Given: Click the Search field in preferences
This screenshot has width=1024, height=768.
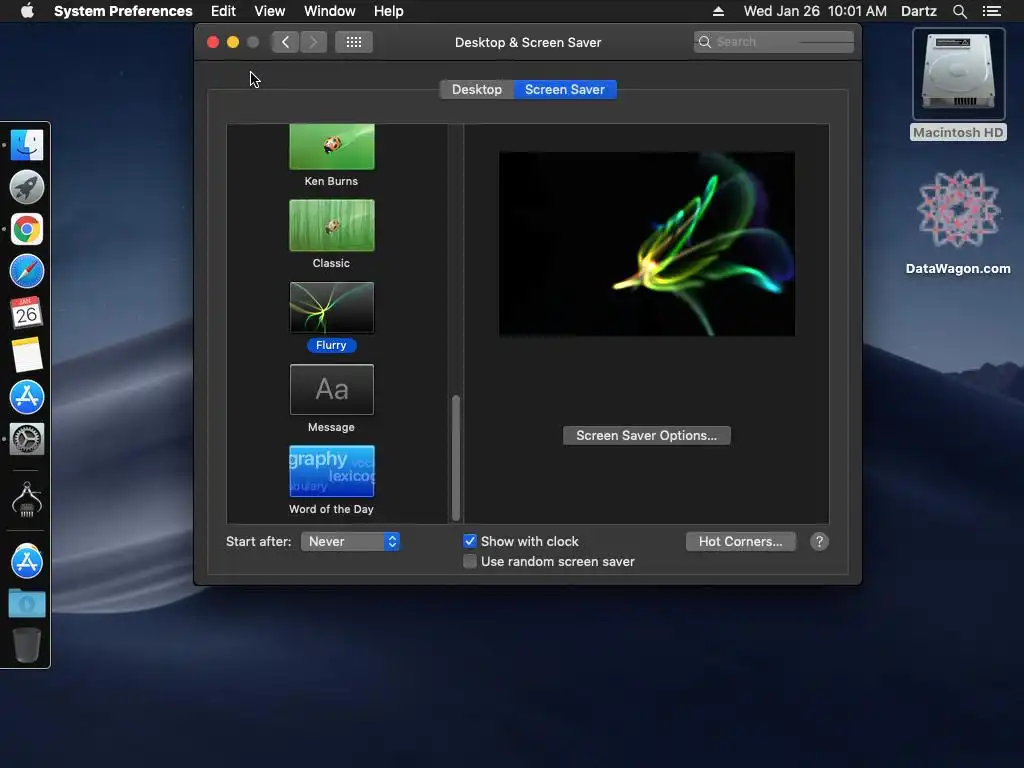Looking at the screenshot, I should (774, 42).
